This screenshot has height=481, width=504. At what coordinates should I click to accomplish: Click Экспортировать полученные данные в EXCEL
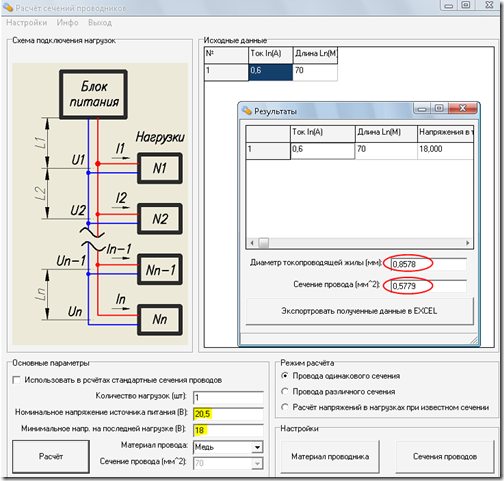[359, 311]
